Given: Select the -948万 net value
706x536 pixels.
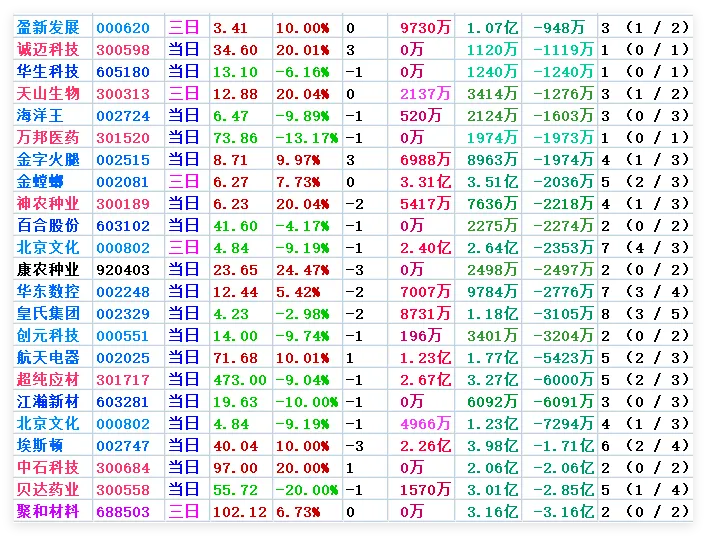Looking at the screenshot, I should 558,27.
